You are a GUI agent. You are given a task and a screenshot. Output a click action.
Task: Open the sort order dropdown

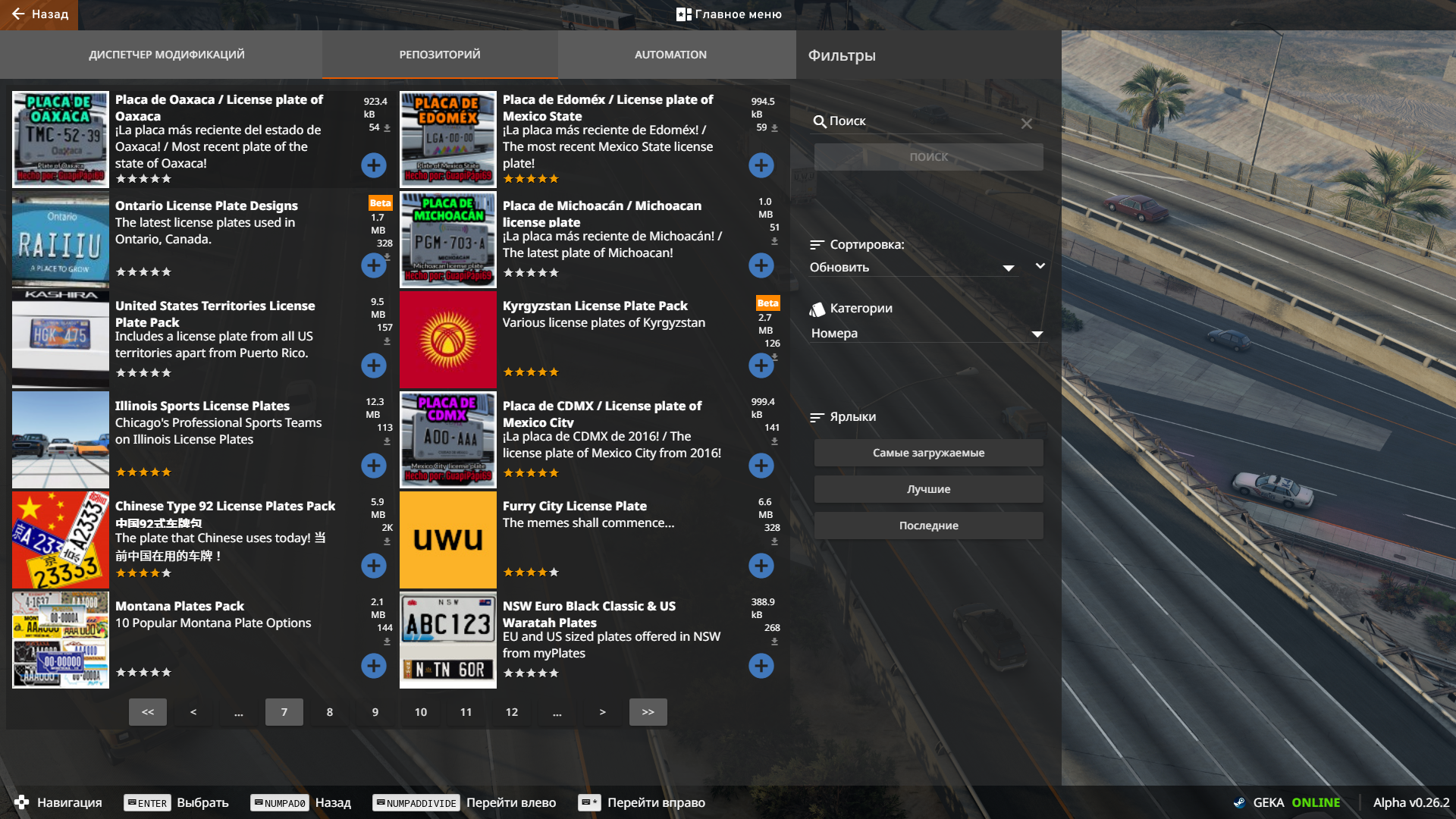tap(912, 268)
